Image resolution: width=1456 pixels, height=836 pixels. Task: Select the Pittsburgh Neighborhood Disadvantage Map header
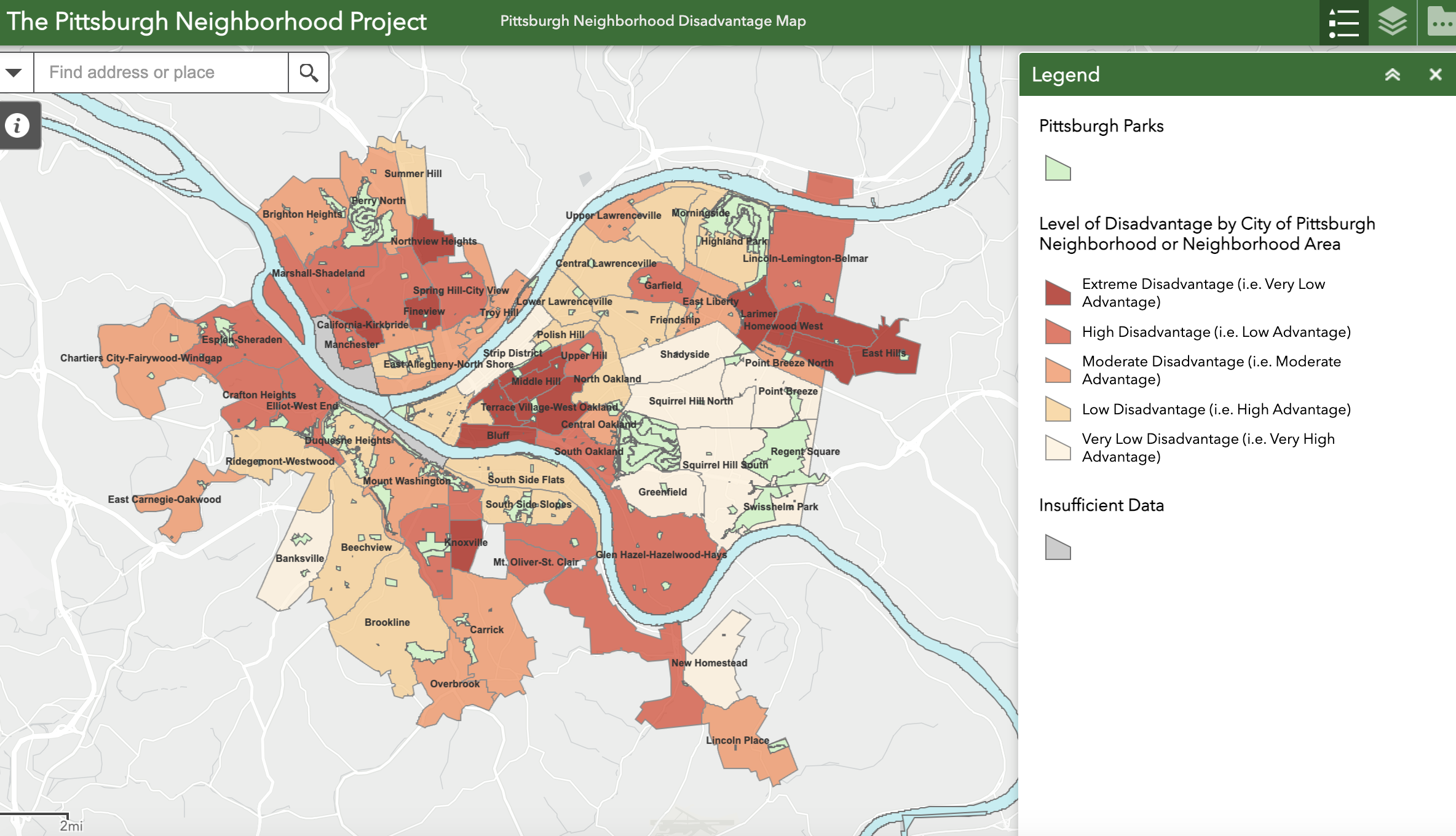[653, 21]
